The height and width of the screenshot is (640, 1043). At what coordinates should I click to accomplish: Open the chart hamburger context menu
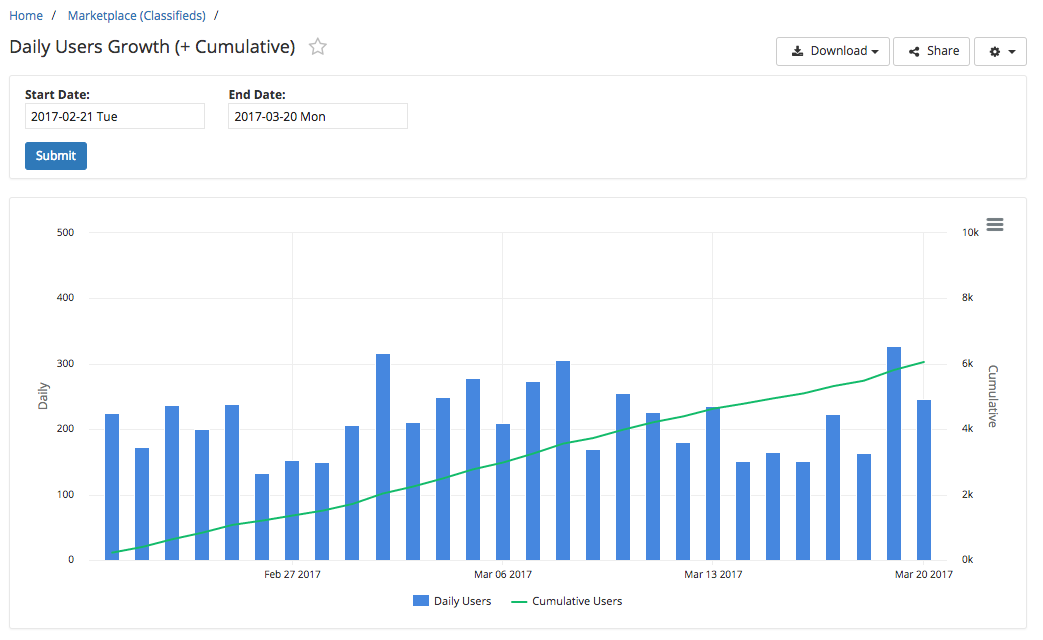[x=994, y=225]
